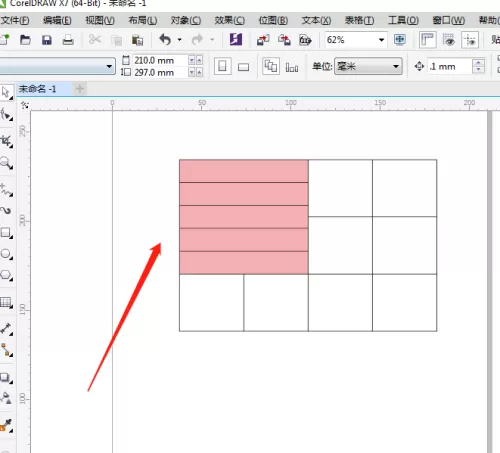
Task: Click the Print icon
Action: (68, 40)
